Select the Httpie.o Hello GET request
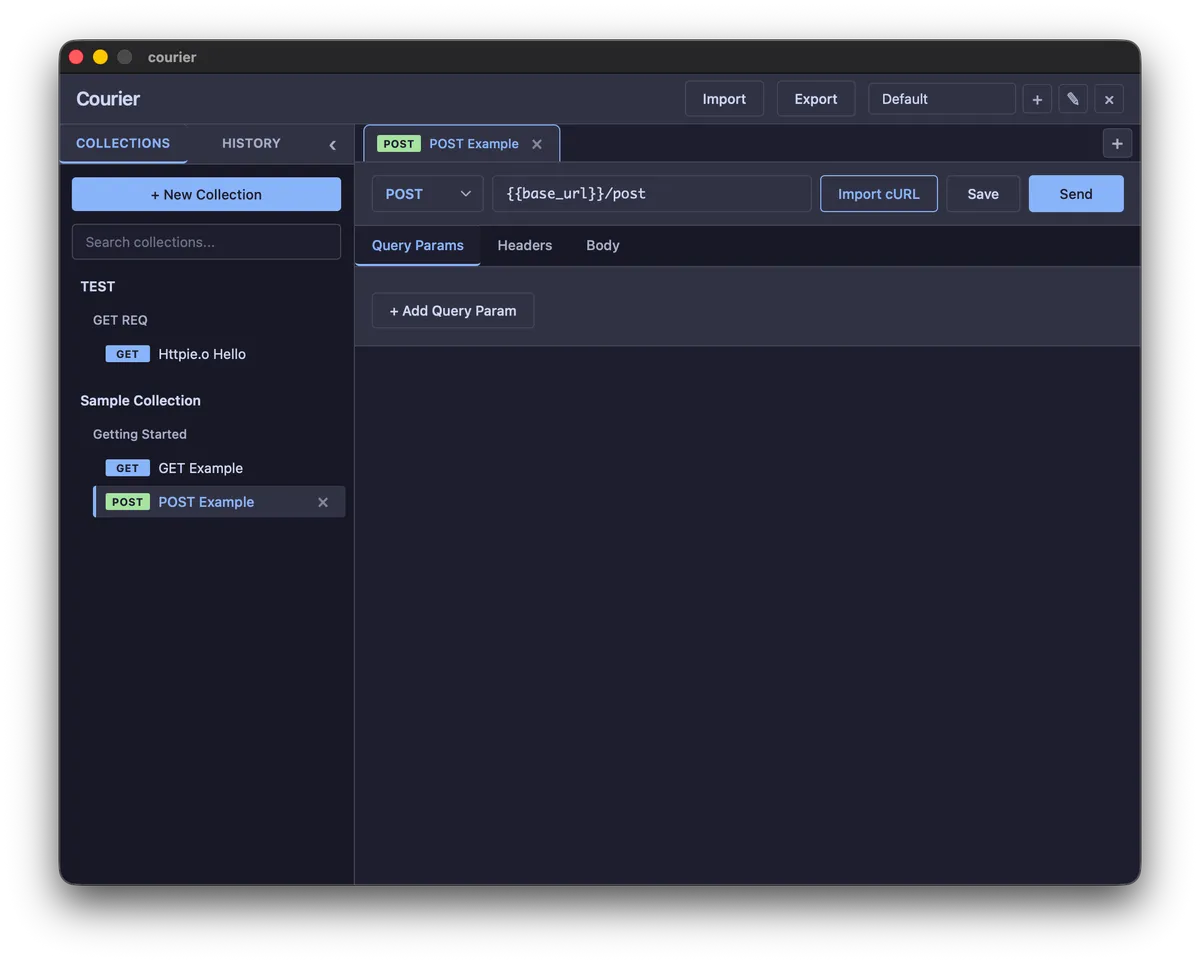Viewport: 1200px width, 963px height. 201,354
